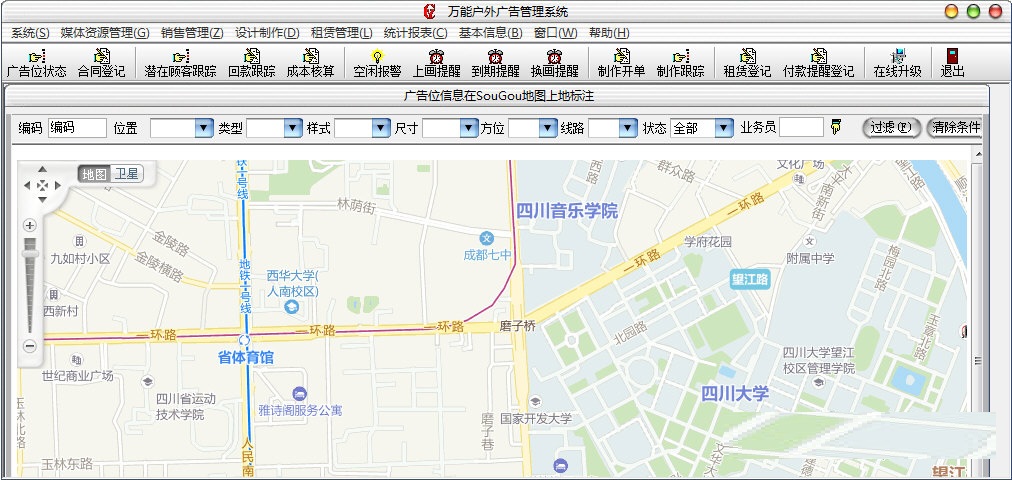The height and width of the screenshot is (480, 1012).
Task: Pan the map right arrow
Action: pyautogui.click(x=57, y=185)
